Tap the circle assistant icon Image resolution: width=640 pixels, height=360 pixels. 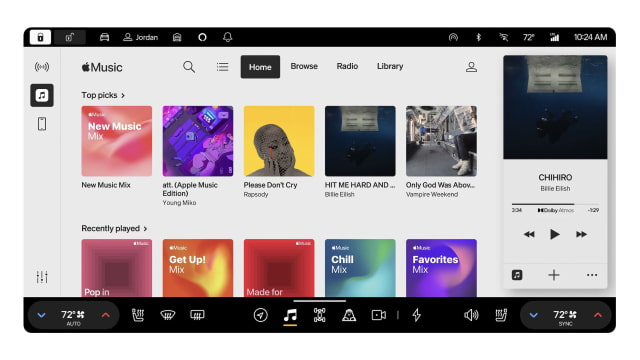[202, 37]
